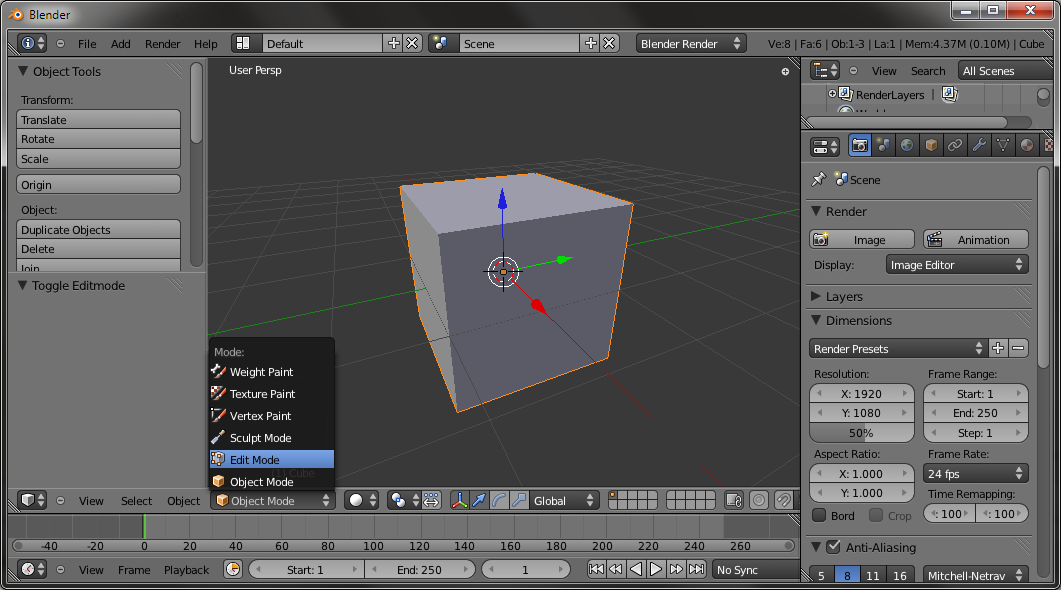
Task: Adjust the 50% resolution percentage slider
Action: (x=861, y=433)
